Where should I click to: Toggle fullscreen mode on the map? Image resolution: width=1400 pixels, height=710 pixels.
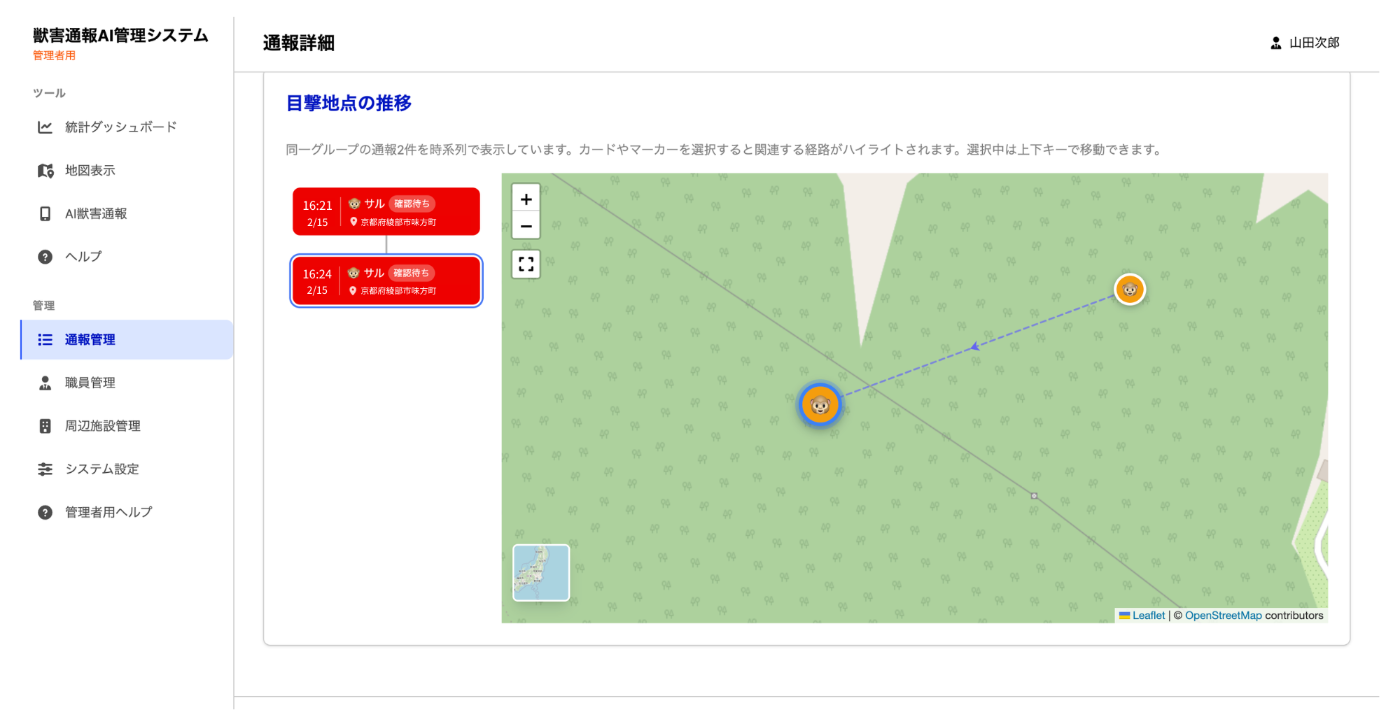click(525, 263)
